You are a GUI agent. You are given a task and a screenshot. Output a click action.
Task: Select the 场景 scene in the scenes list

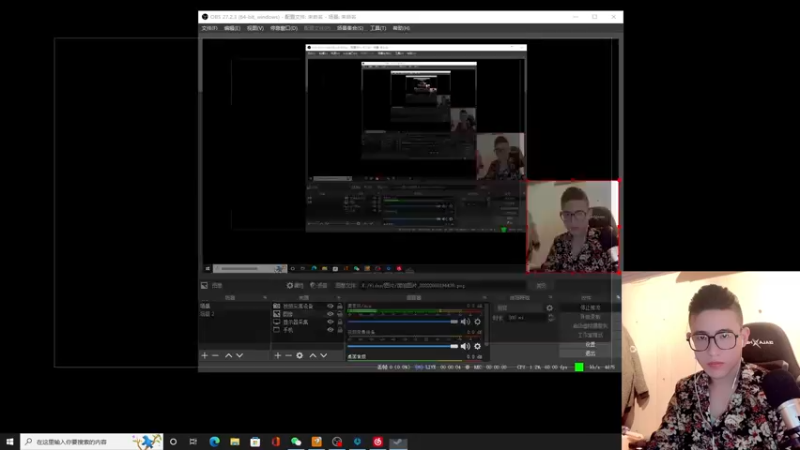click(235, 306)
